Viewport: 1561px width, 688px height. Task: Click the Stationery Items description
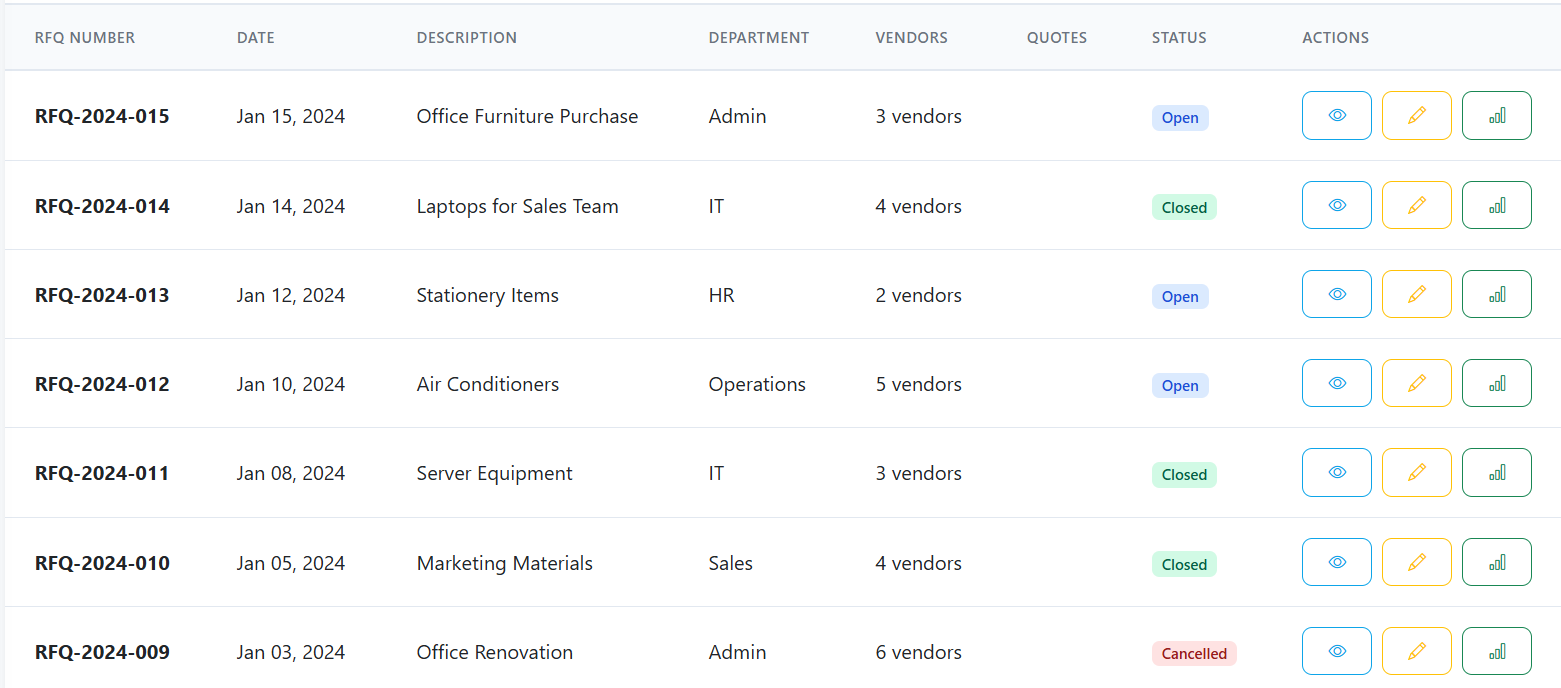488,295
